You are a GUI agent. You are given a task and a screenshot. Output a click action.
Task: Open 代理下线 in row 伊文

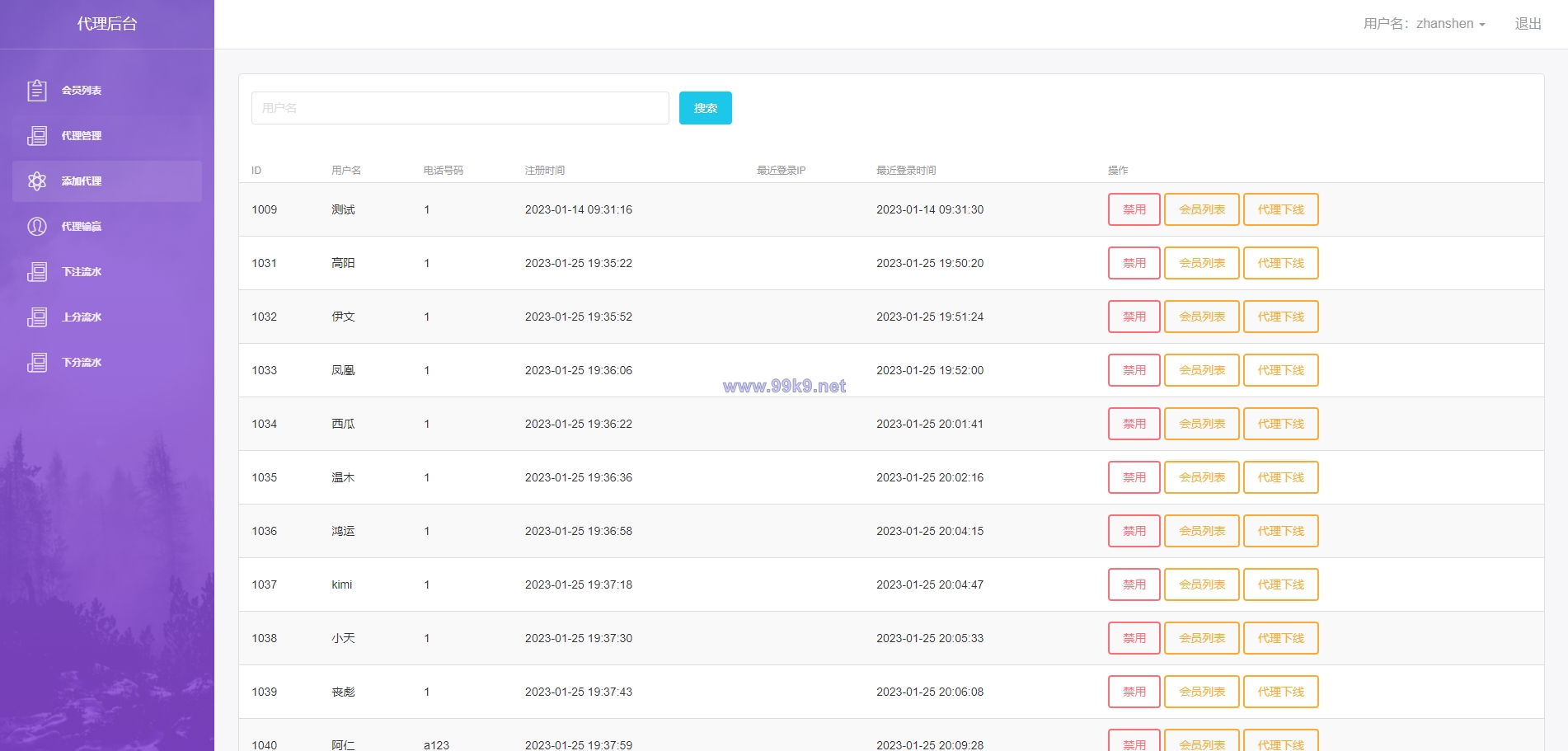(x=1281, y=317)
